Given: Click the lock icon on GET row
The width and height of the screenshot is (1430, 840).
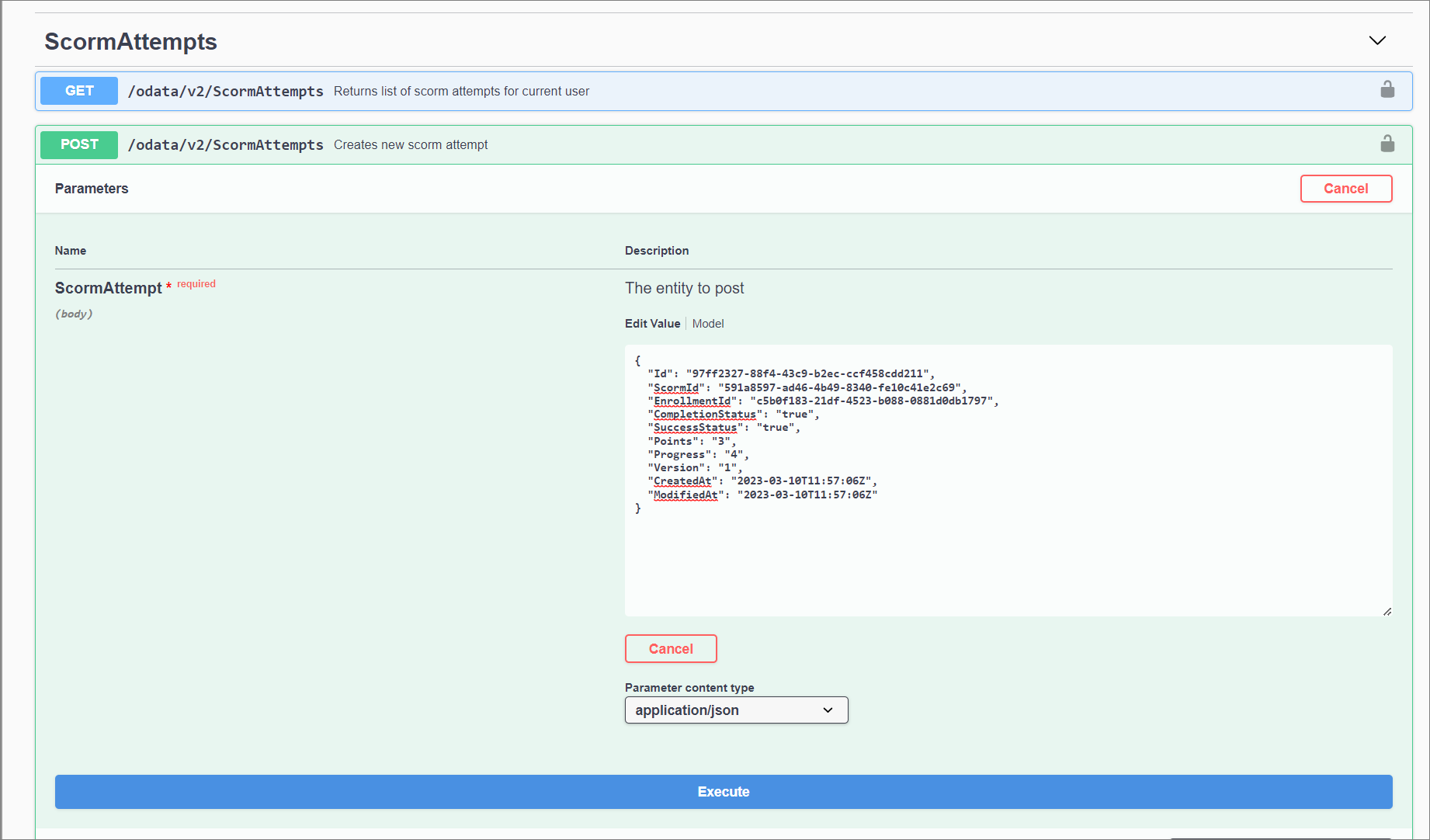Looking at the screenshot, I should pyautogui.click(x=1387, y=90).
